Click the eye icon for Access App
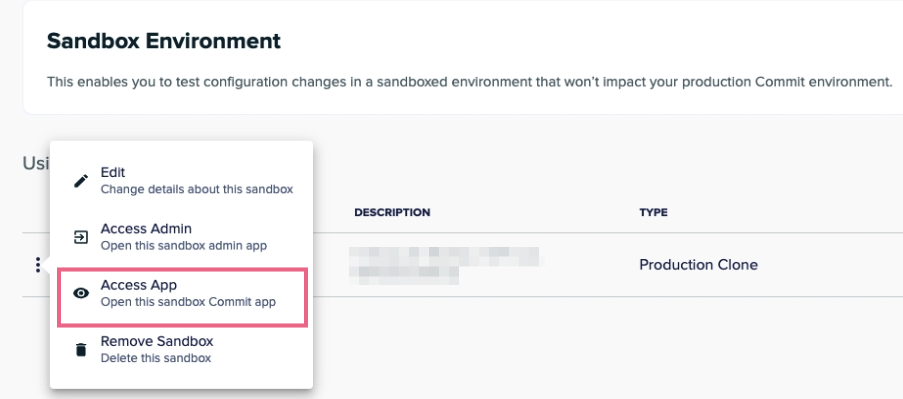This screenshot has width=903, height=399. click(81, 293)
